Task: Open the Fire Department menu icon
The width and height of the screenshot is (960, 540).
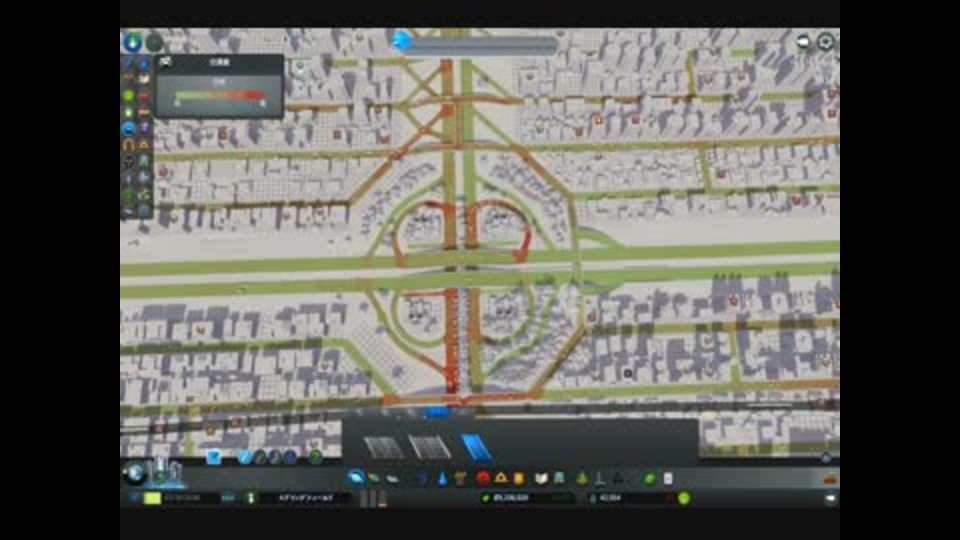Action: (500, 478)
